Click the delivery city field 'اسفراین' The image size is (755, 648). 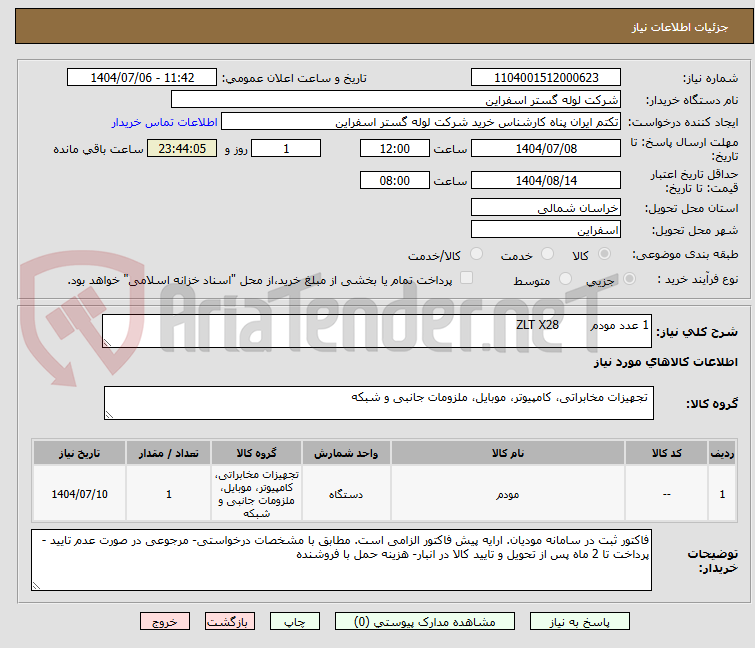546,230
